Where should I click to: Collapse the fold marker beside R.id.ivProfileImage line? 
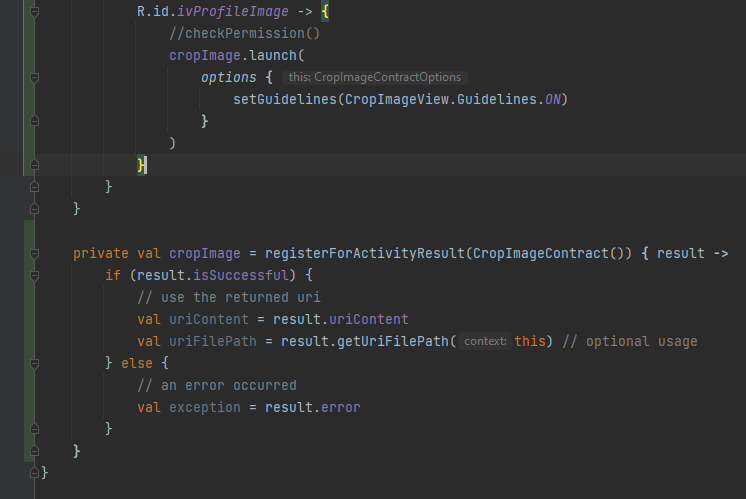[34, 12]
